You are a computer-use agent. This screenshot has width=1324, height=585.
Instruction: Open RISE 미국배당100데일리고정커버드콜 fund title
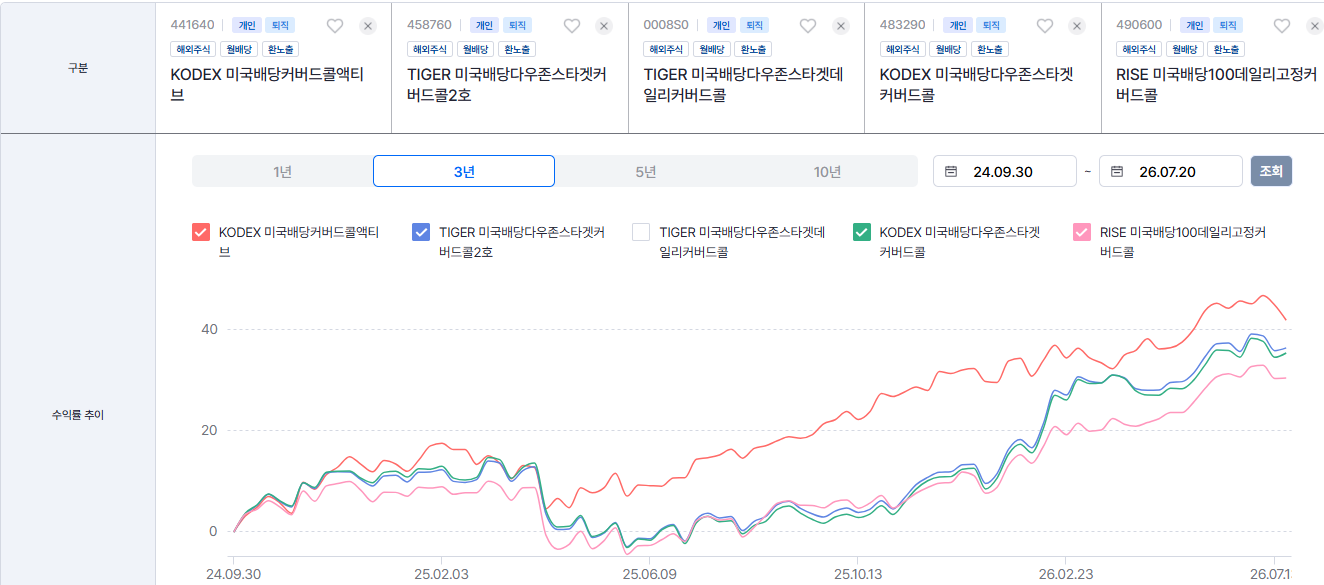pyautogui.click(x=1216, y=85)
